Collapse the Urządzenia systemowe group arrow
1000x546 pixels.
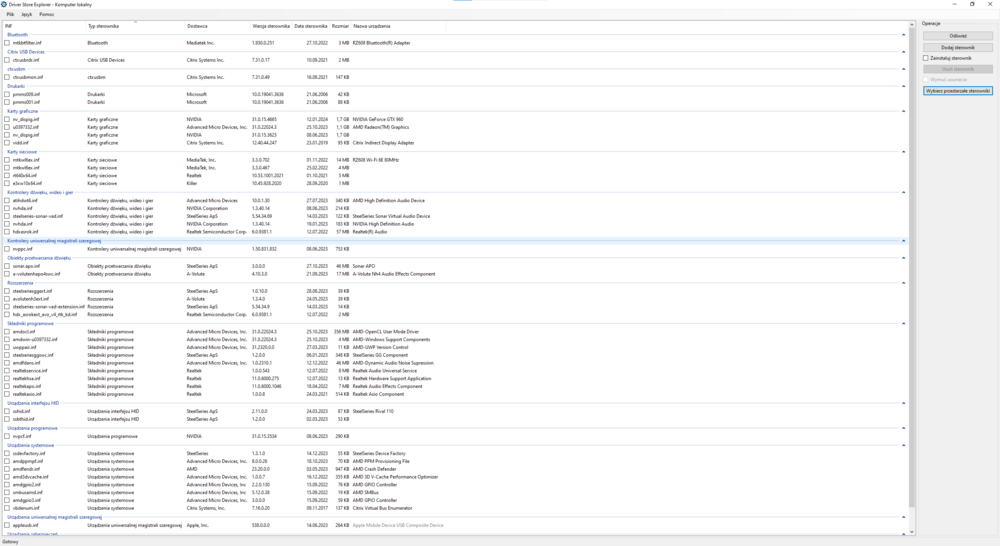[x=903, y=445]
